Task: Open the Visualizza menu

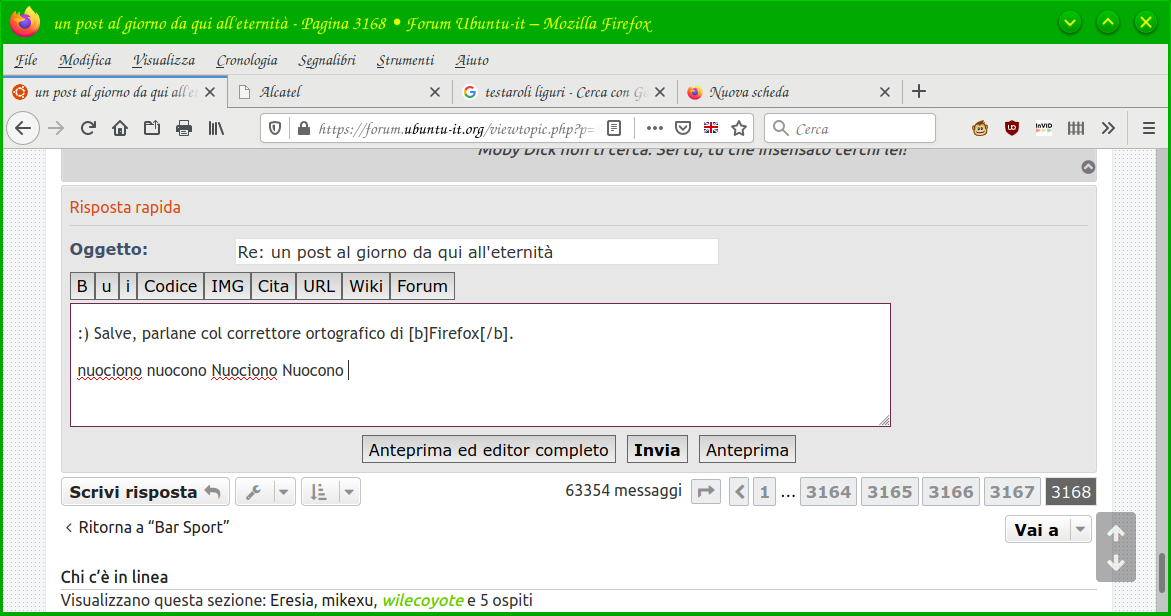Action: (164, 60)
